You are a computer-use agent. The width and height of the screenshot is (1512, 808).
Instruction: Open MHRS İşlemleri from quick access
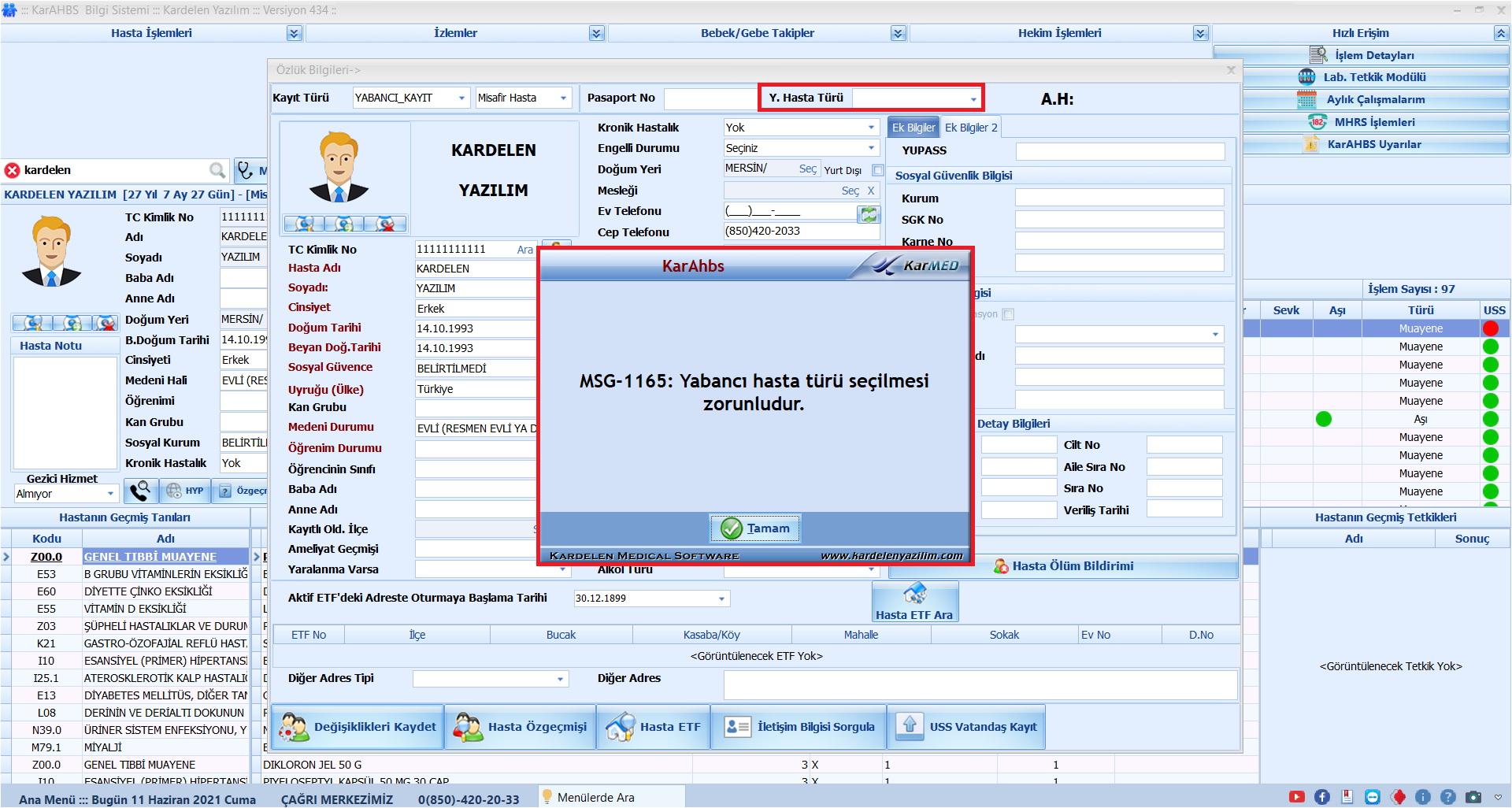pyautogui.click(x=1373, y=122)
